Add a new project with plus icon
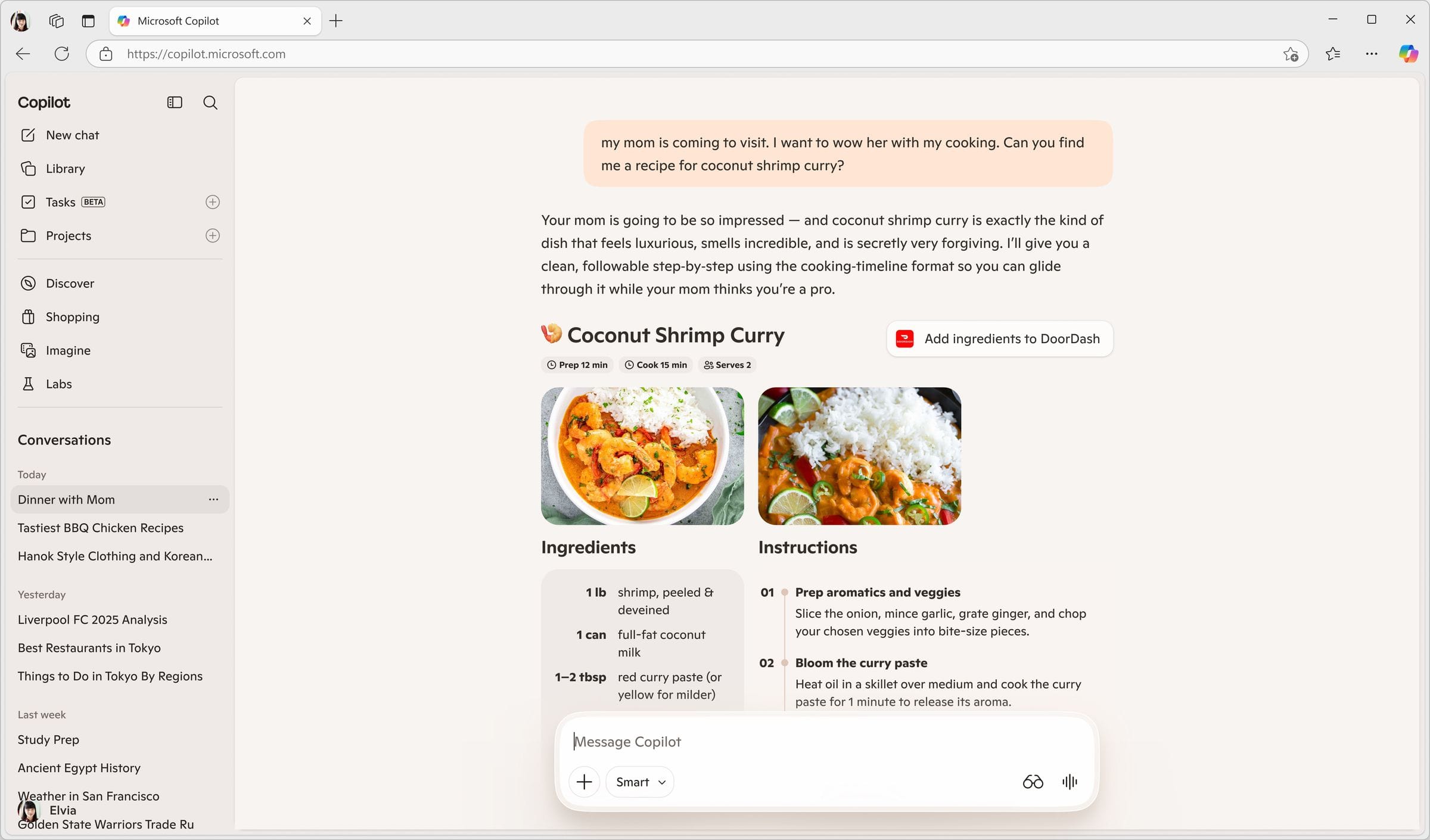 click(x=213, y=236)
